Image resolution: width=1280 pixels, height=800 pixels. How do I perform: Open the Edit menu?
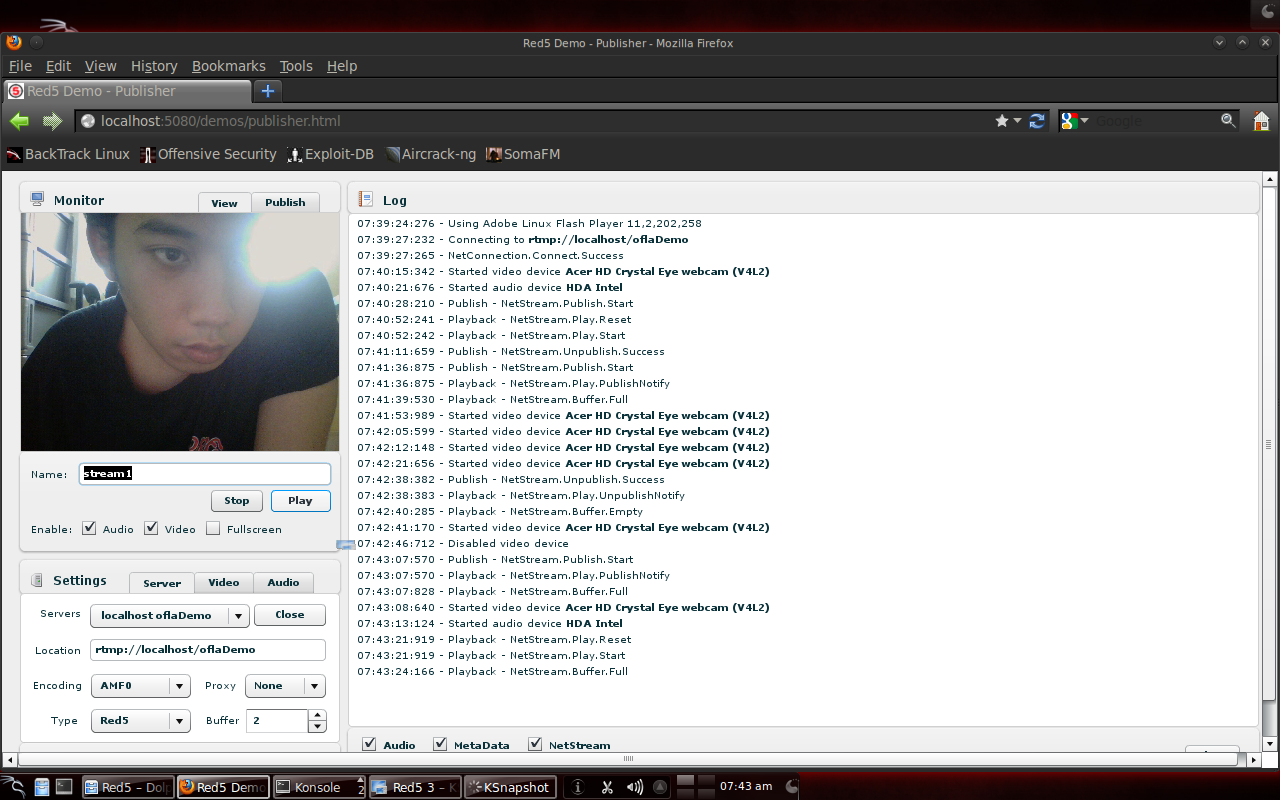coord(59,66)
